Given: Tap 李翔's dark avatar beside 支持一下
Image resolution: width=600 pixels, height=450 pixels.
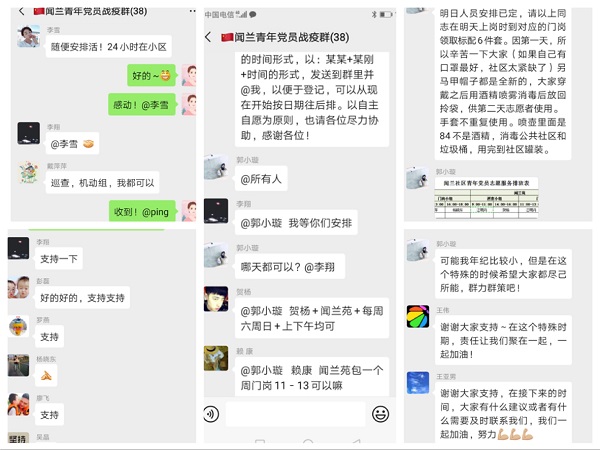Looking at the screenshot, I should click(x=18, y=248).
